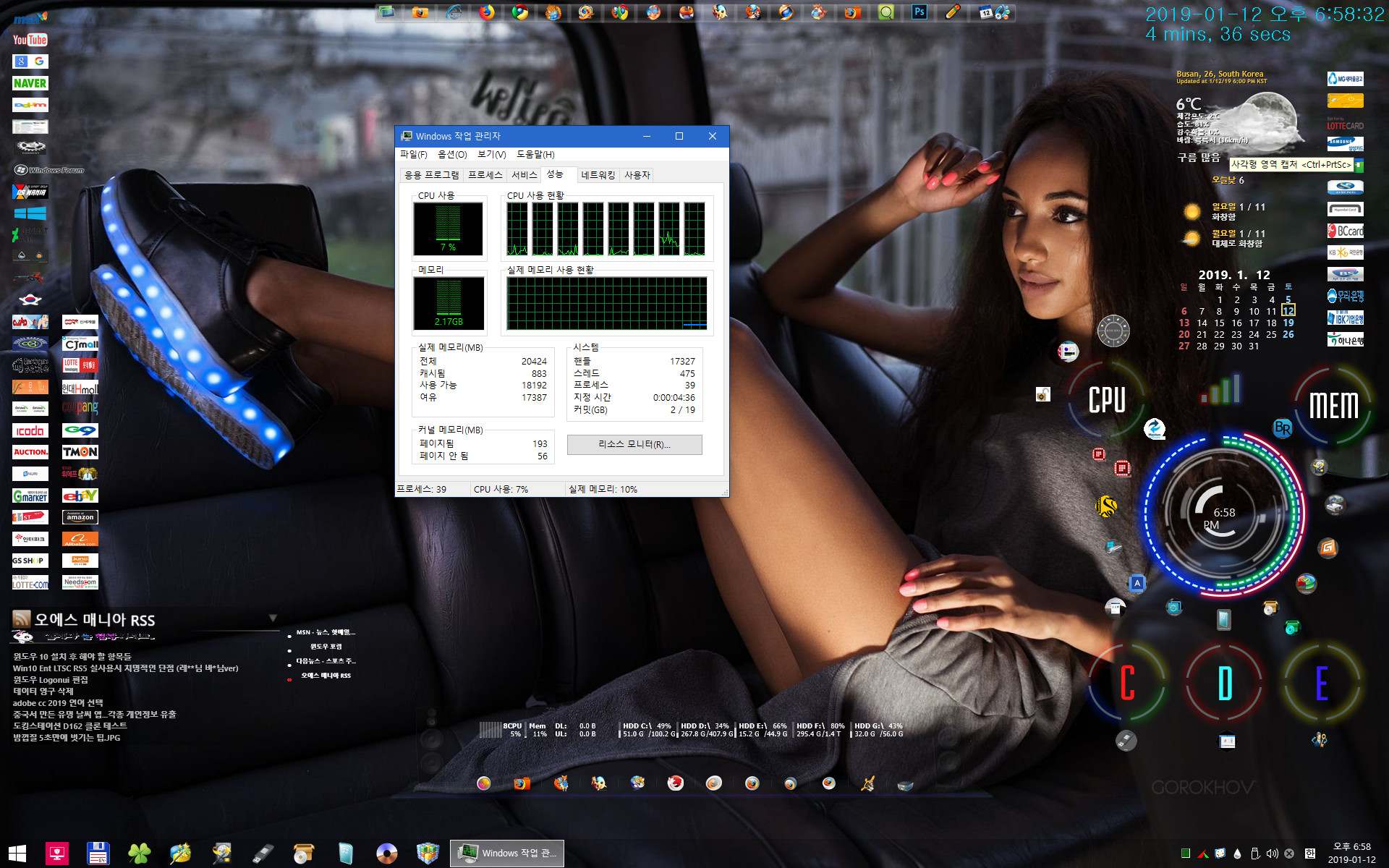Viewport: 1389px width, 868px height.
Task: Click the memory 2.17GB meter
Action: pyautogui.click(x=449, y=304)
